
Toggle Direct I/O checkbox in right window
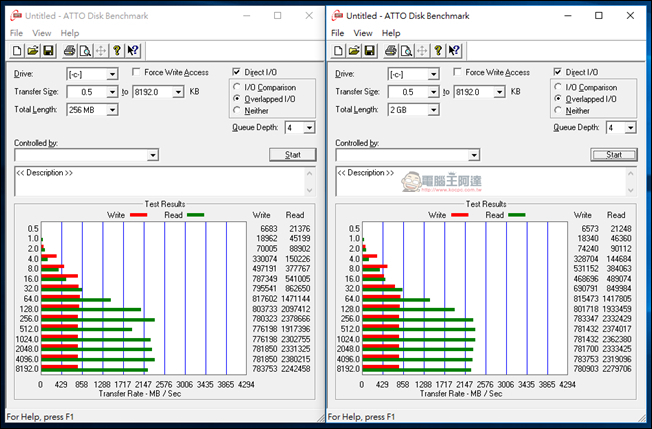[x=558, y=72]
